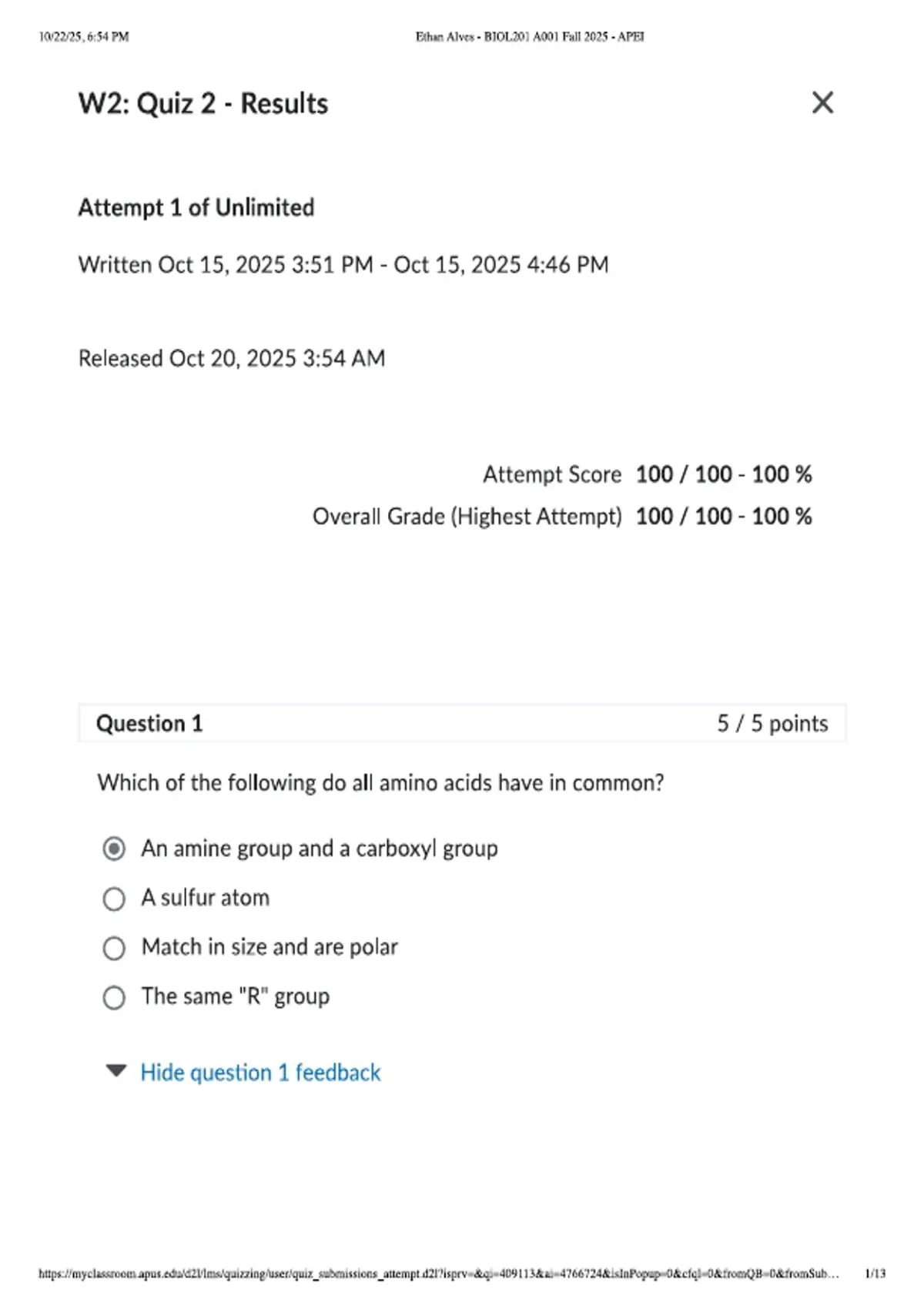Click the Written Oct 15, 2025 timestamp line
Viewport: 924px width, 1309px height.
(343, 265)
